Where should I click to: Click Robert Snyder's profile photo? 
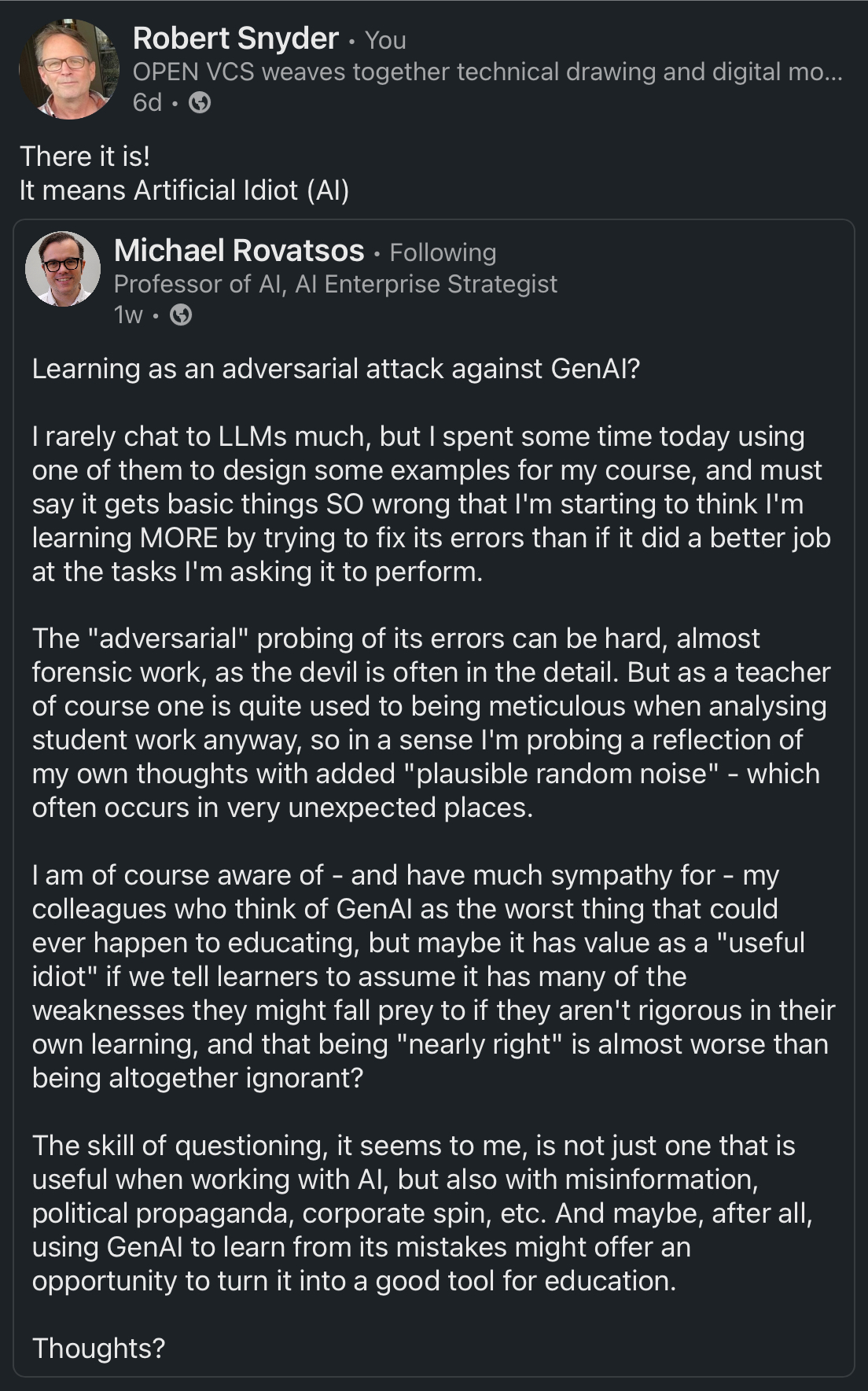coord(69,70)
